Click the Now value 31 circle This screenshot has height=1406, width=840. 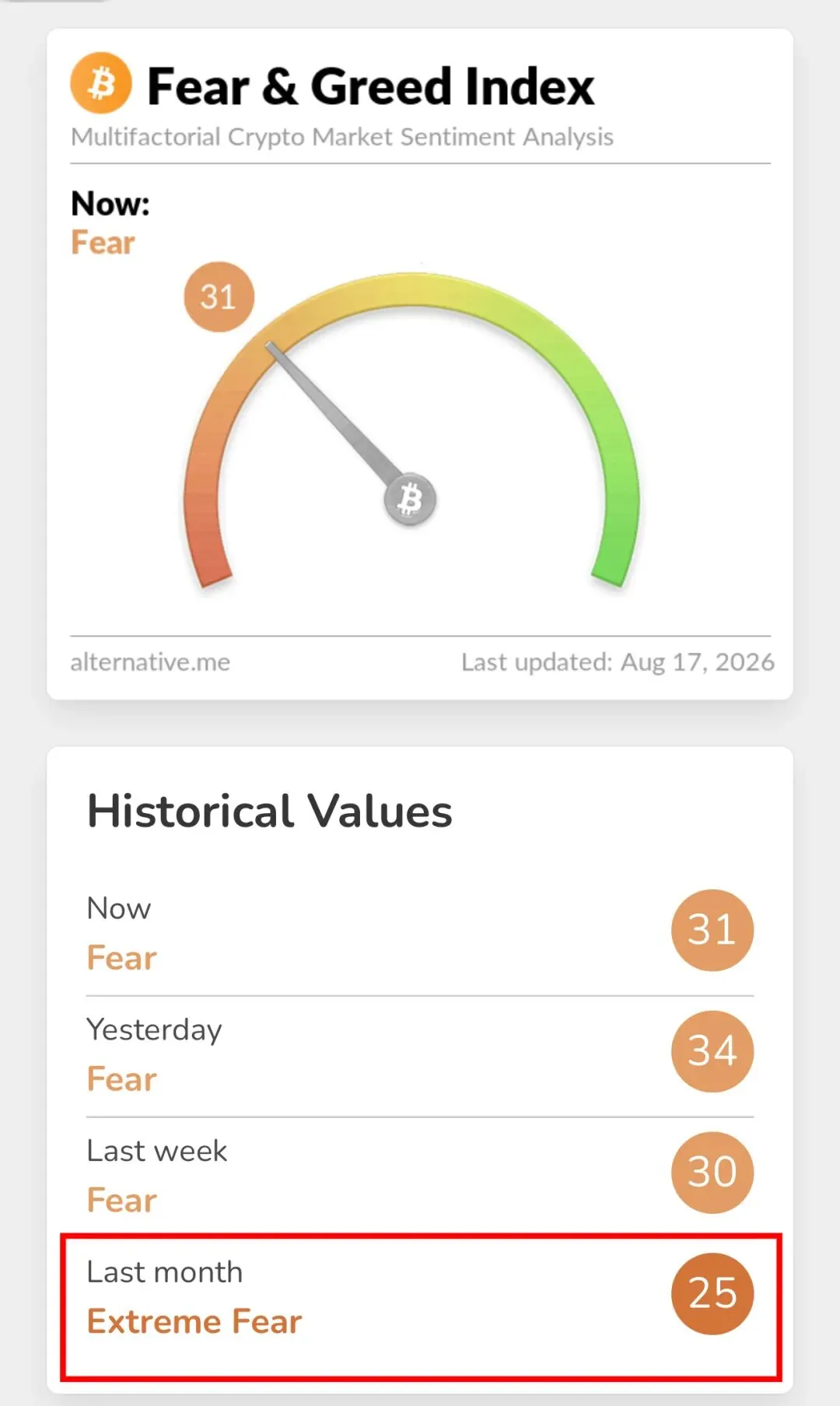[712, 930]
